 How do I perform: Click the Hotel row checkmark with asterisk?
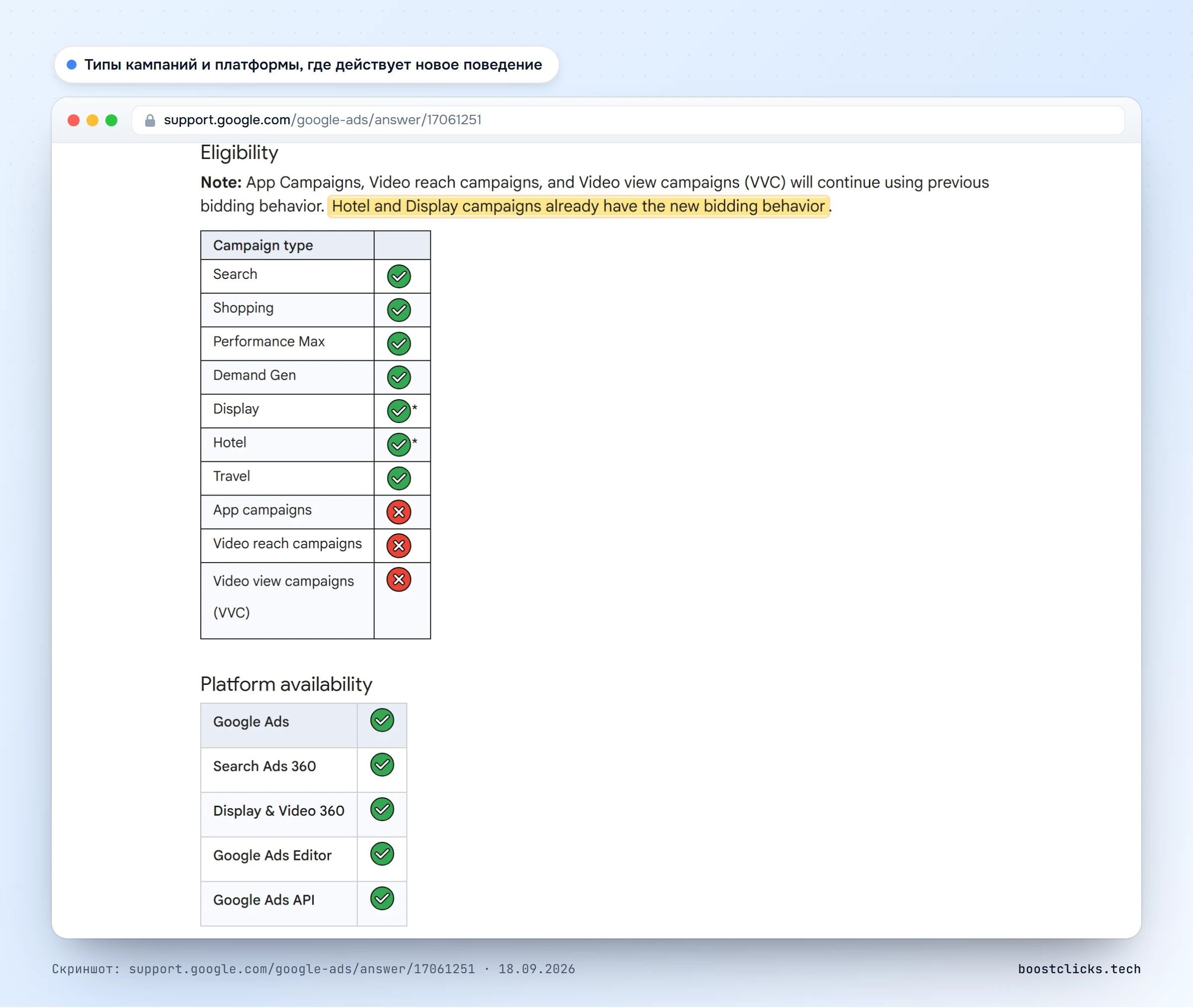[x=399, y=445]
